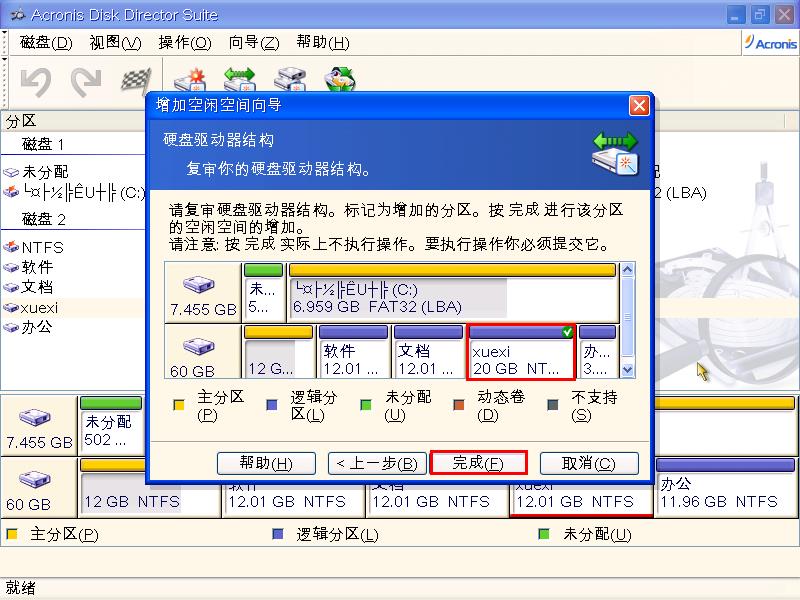
Task: Click the Create Partition wizard toolbar icon
Action: (189, 80)
